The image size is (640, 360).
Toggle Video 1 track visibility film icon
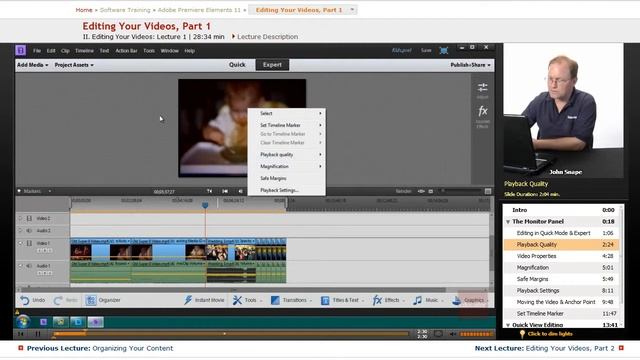pyautogui.click(x=29, y=243)
